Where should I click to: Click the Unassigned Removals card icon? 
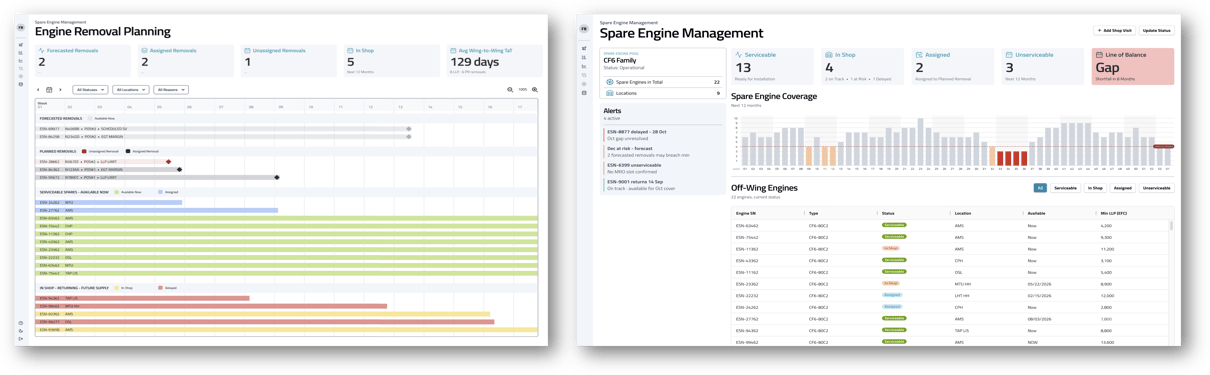click(x=247, y=50)
